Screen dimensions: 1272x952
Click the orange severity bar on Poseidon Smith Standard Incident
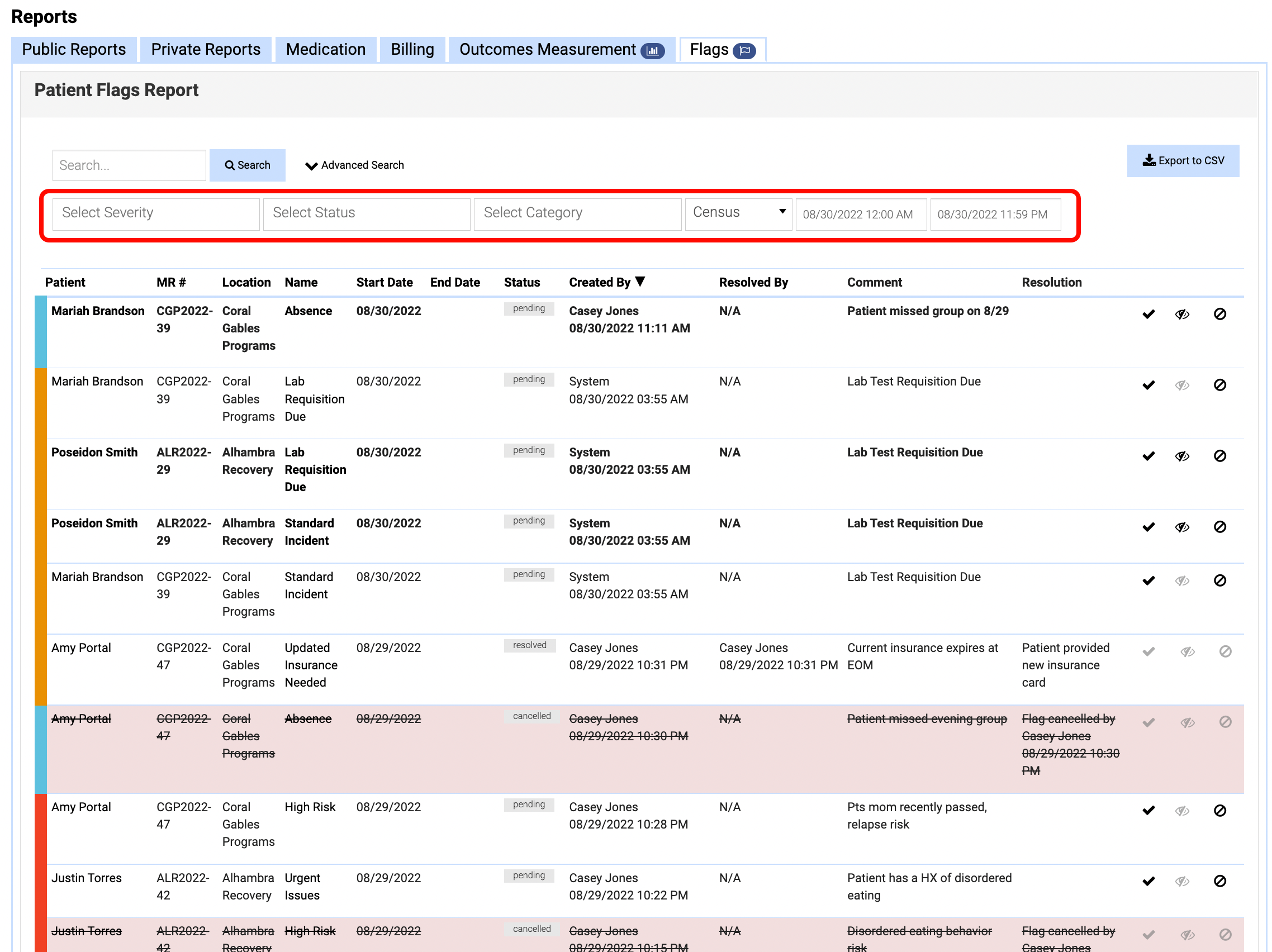pos(40,536)
